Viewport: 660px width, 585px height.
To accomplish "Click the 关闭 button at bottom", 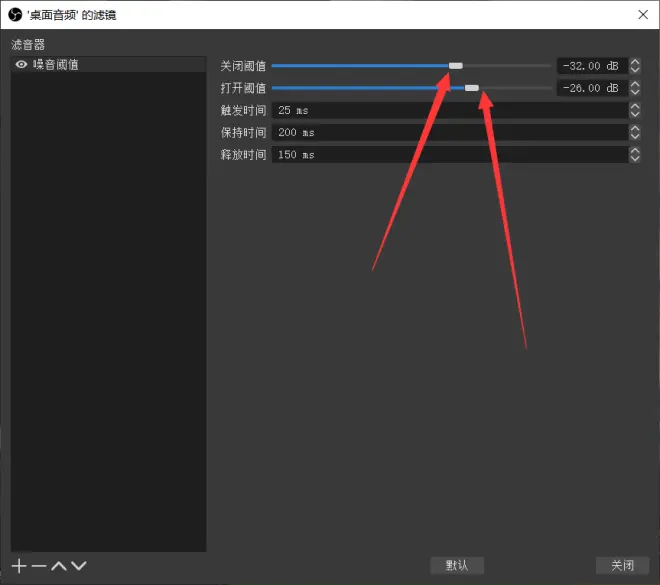I will (623, 565).
